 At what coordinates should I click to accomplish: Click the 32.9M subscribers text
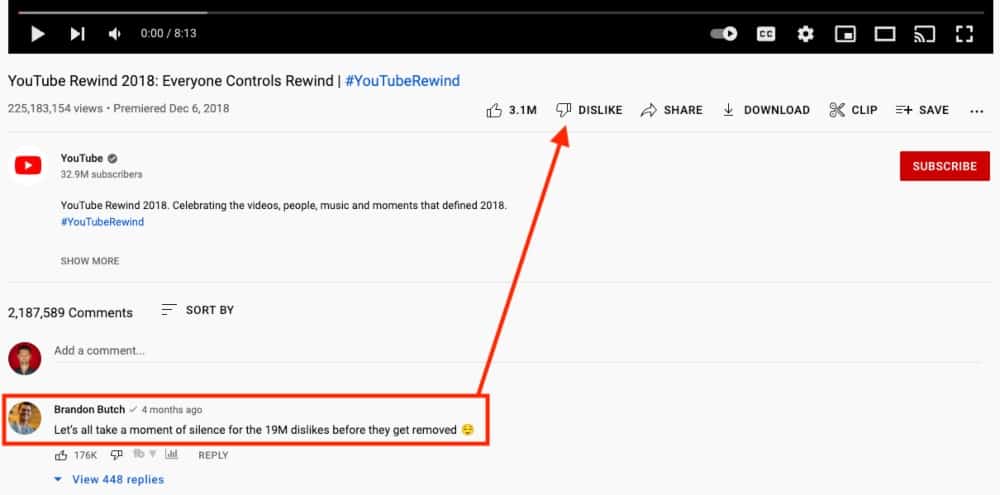tap(101, 174)
